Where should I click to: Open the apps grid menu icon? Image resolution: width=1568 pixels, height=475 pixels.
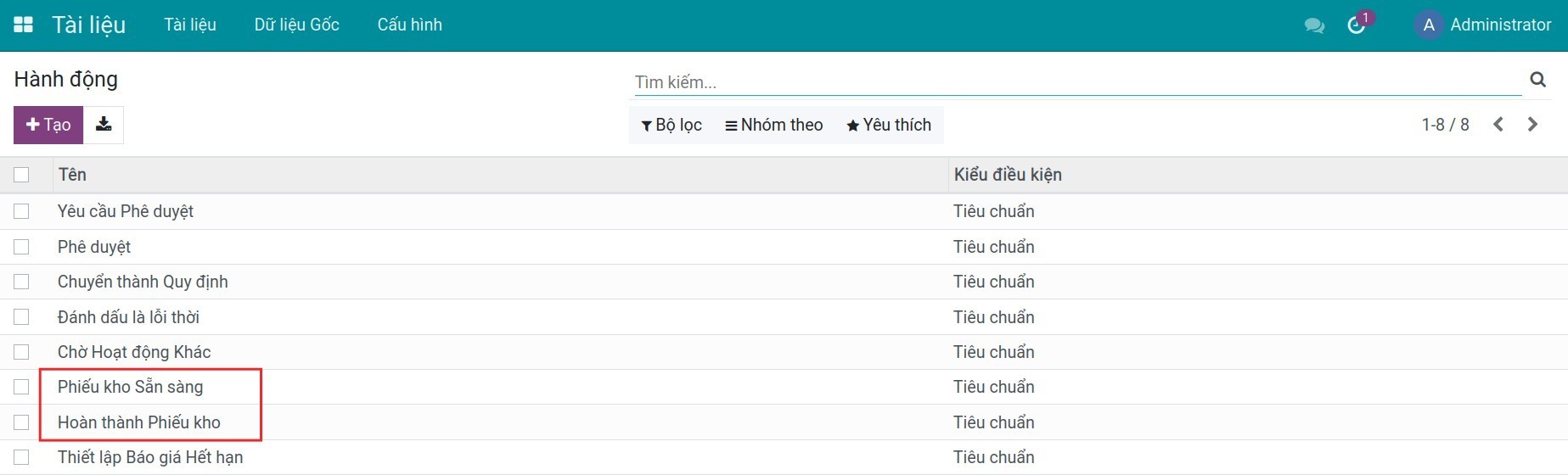[24, 25]
